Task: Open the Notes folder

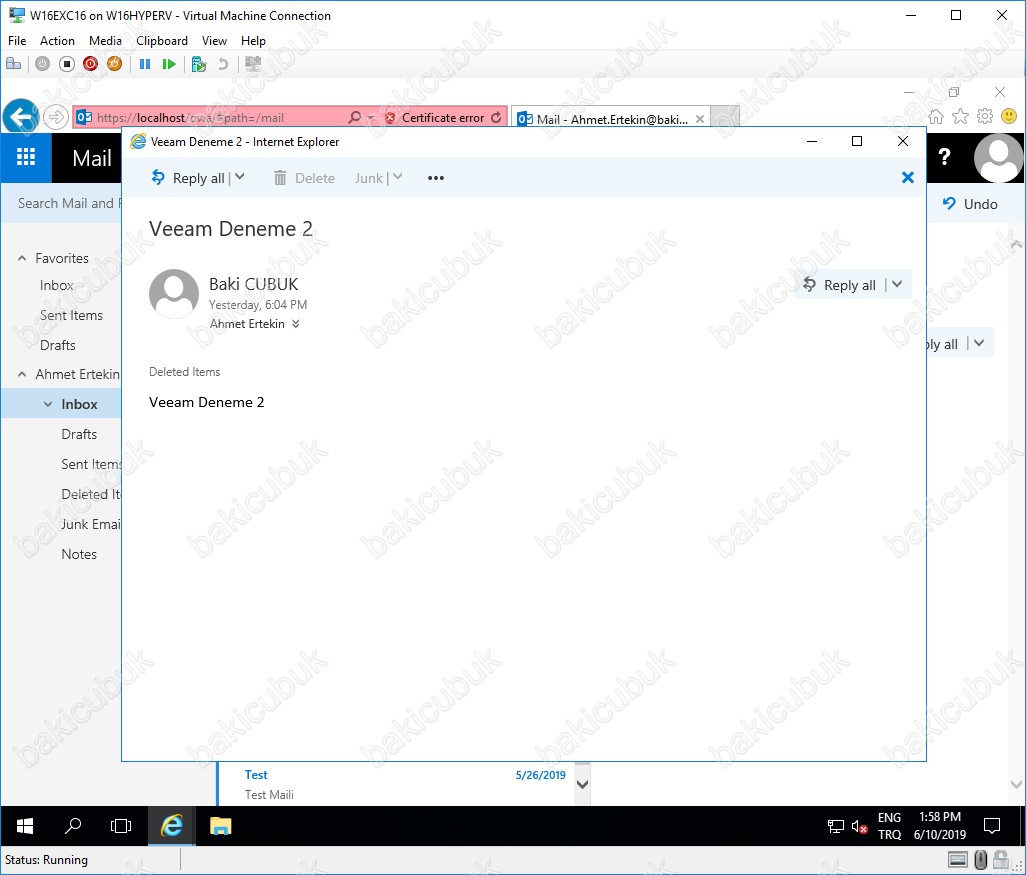Action: (x=79, y=554)
